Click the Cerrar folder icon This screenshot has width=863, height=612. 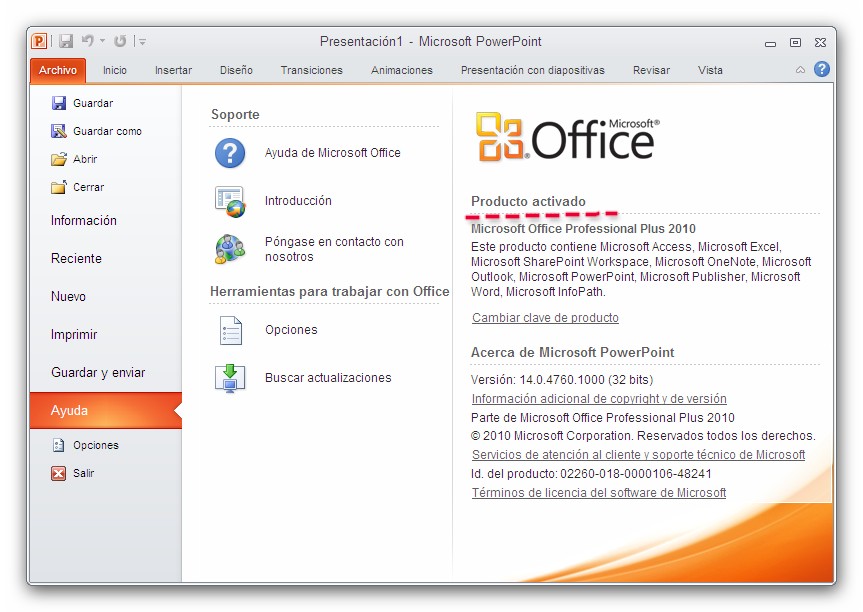(x=59, y=187)
